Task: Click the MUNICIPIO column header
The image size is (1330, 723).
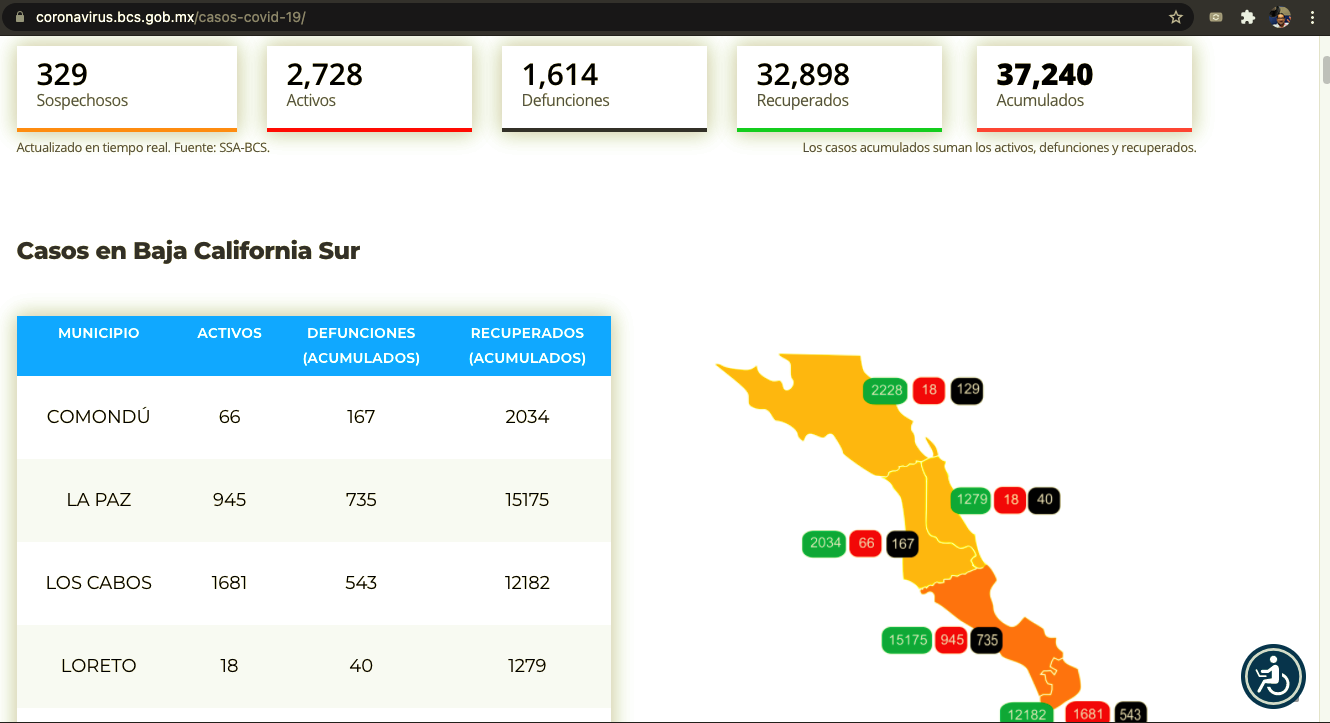Action: pos(99,333)
